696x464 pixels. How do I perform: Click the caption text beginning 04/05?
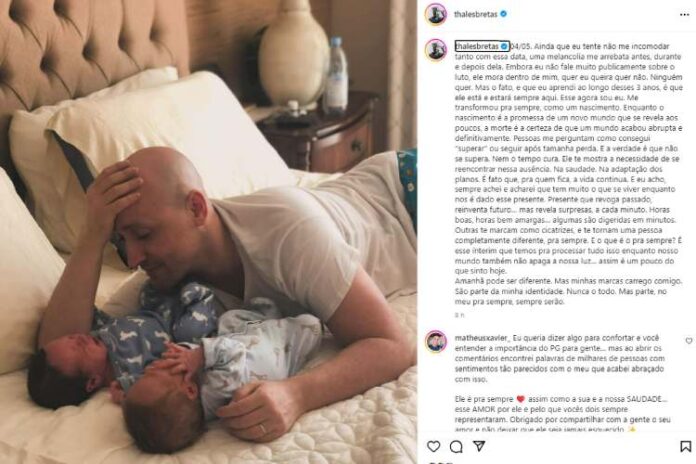tap(568, 174)
